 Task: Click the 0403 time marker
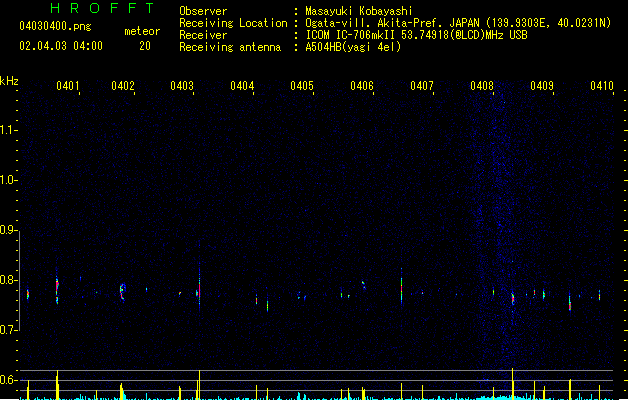[x=182, y=86]
